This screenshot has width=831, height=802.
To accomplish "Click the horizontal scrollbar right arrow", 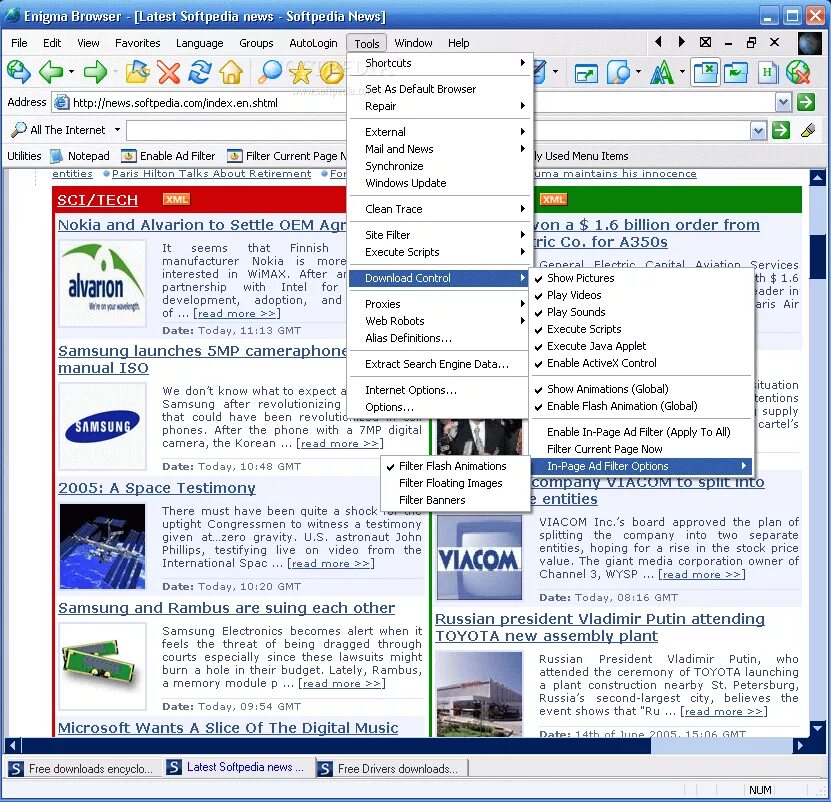I will click(x=800, y=745).
